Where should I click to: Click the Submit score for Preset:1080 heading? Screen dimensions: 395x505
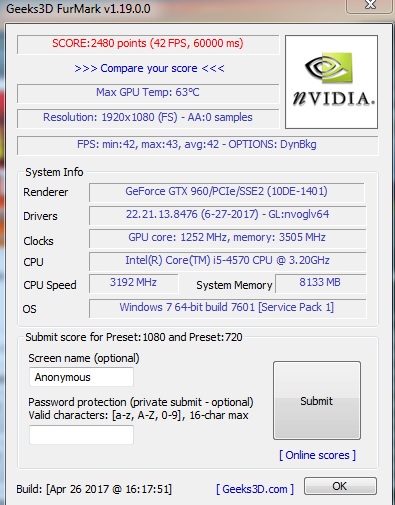[134, 337]
